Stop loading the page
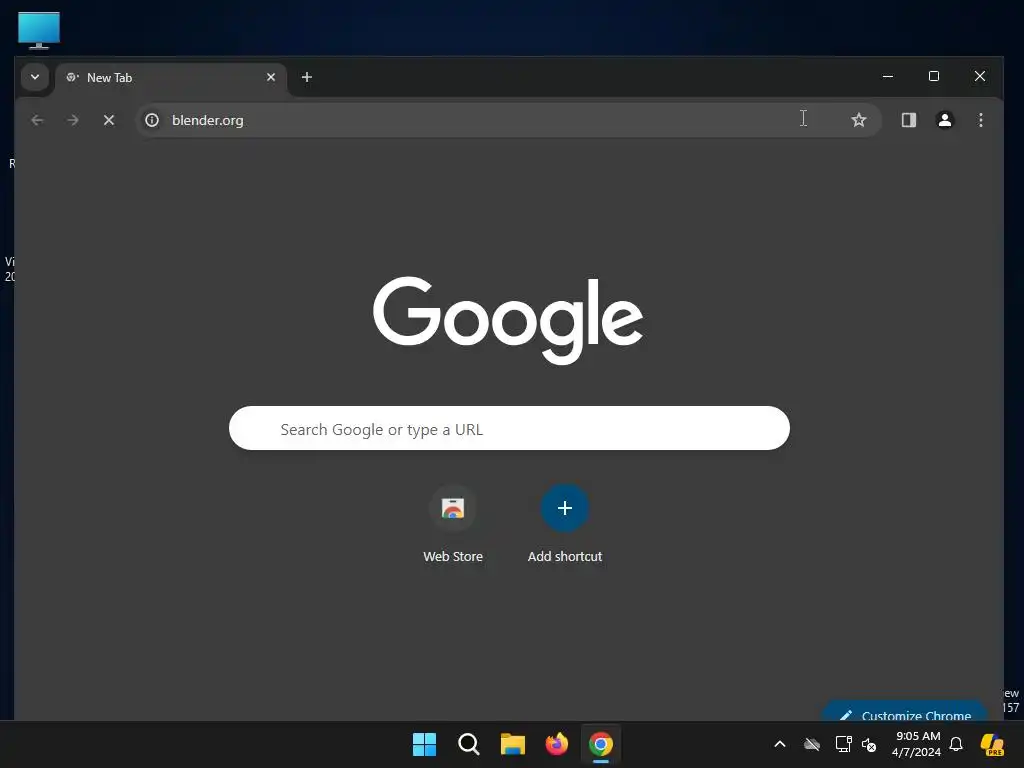The width and height of the screenshot is (1024, 768). coord(108,120)
